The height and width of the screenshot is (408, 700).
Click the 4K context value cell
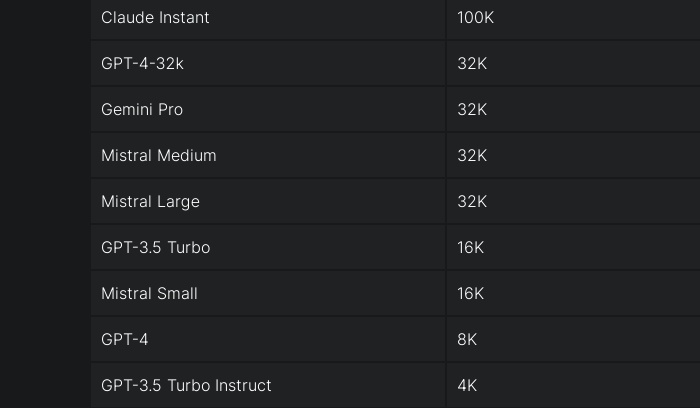click(467, 386)
